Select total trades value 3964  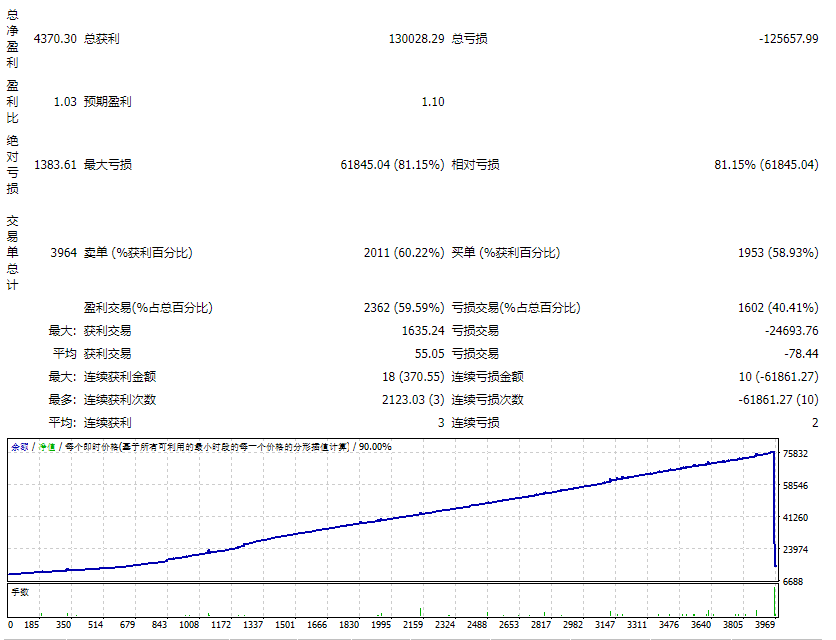64,253
